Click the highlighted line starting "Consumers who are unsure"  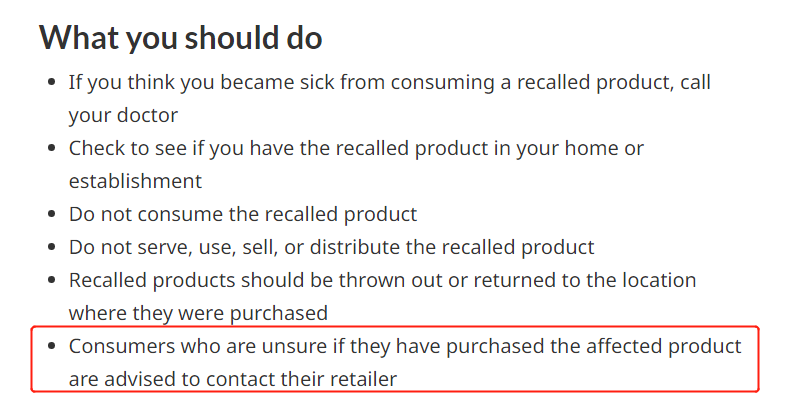click(x=405, y=347)
